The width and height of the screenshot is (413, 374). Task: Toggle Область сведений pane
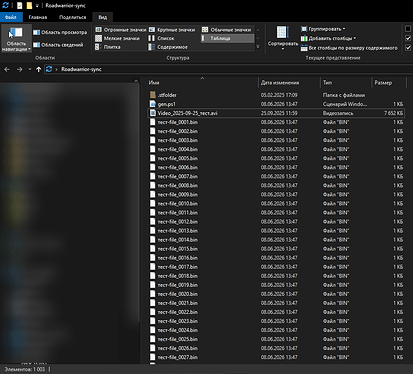pyautogui.click(x=58, y=45)
